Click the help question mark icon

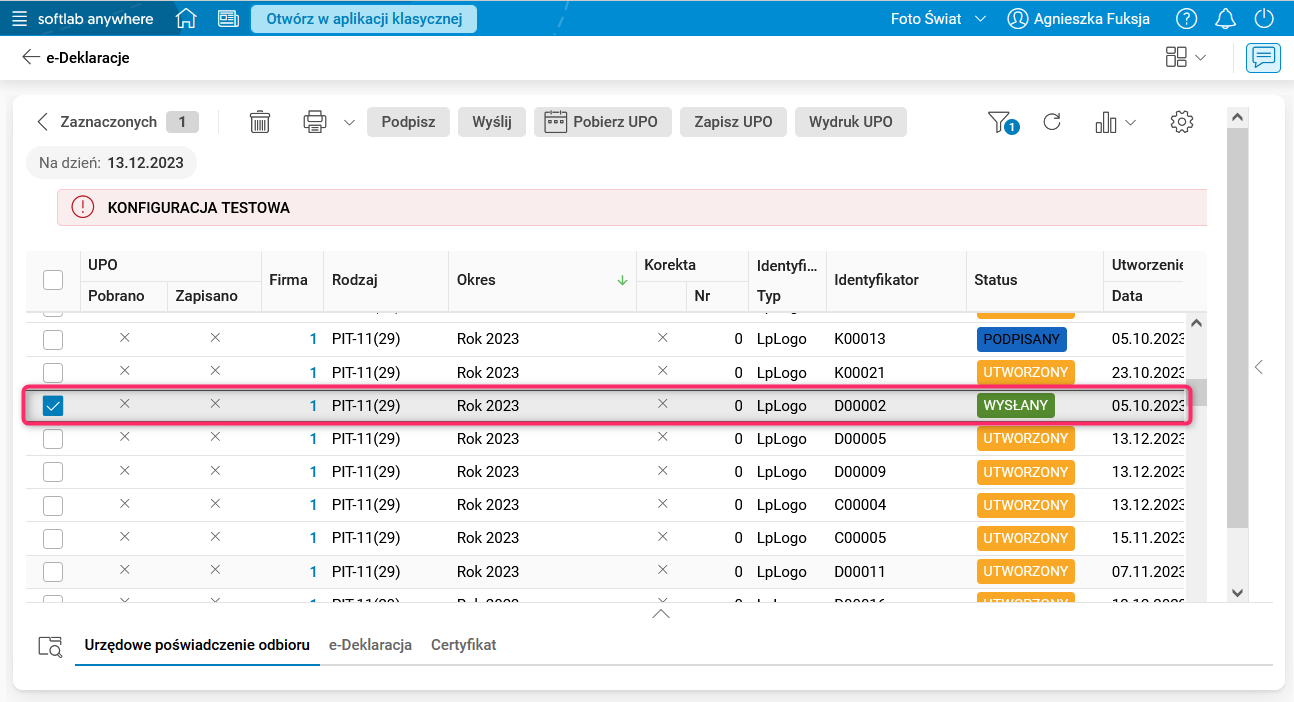click(x=1186, y=18)
